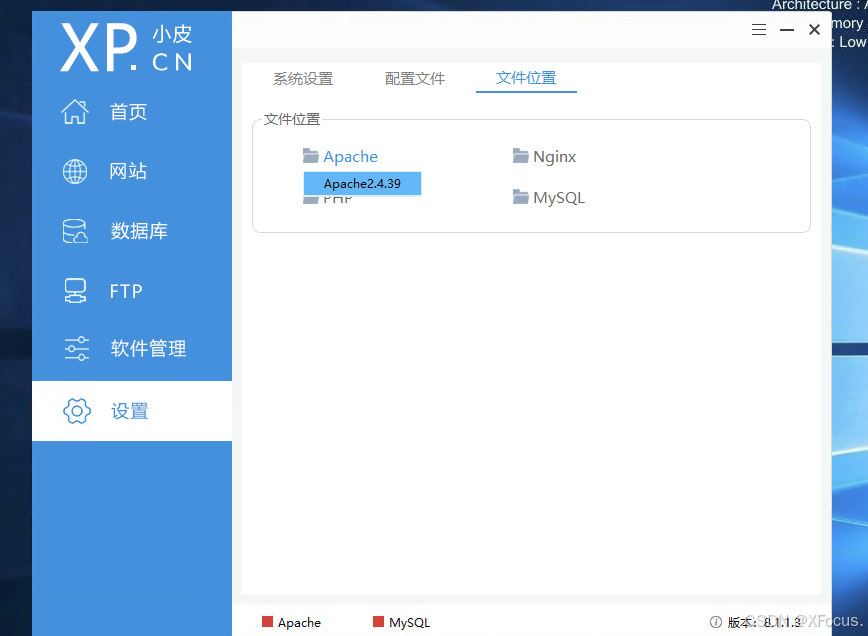Click the red MySQL status indicator
868x636 pixels.
coord(379,622)
